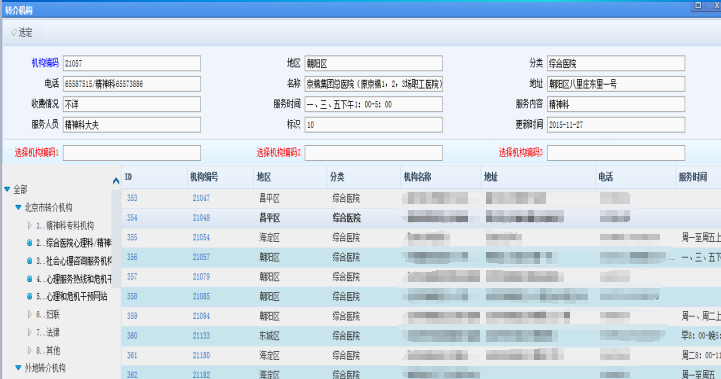Image resolution: width=721 pixels, height=379 pixels.
Task: Collapse the 北京市转介机构 tree node
Action: click(x=18, y=207)
